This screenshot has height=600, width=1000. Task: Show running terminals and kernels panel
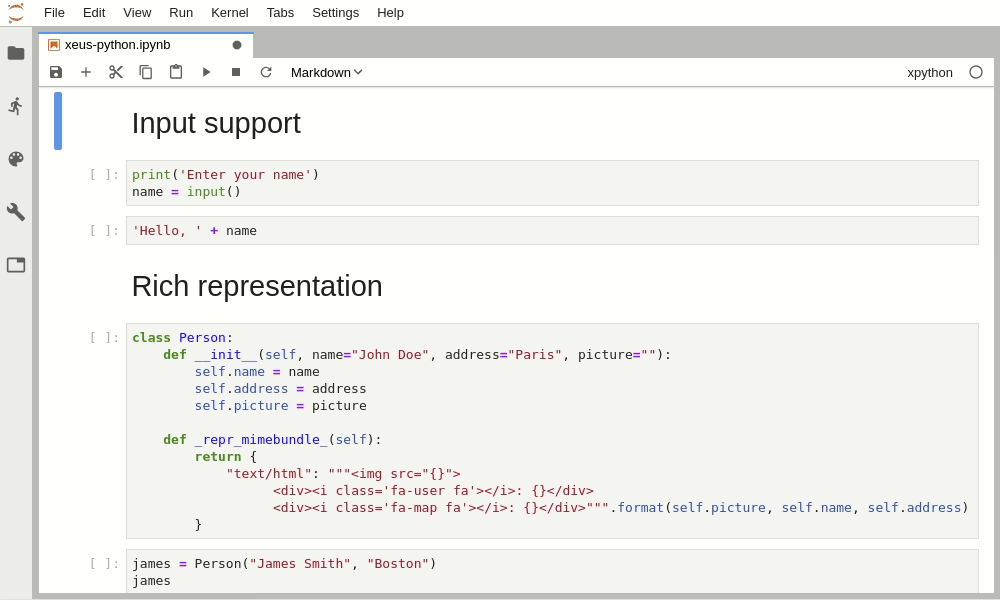point(16,106)
